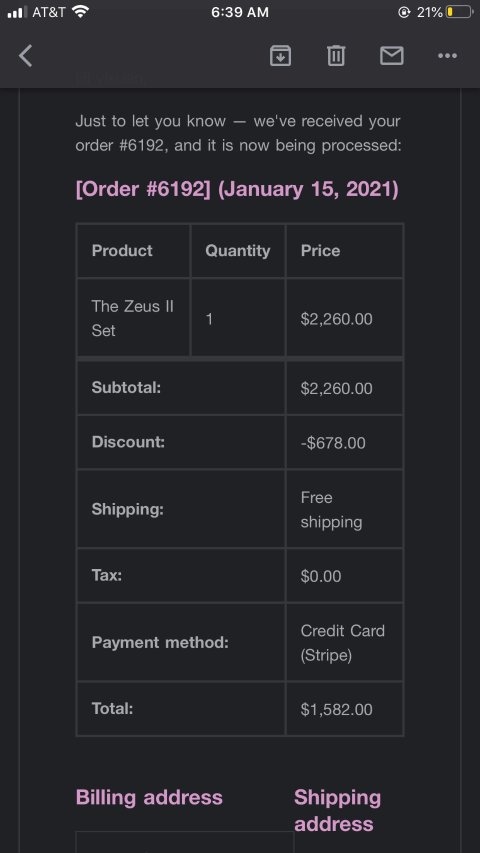The width and height of the screenshot is (480, 853).
Task: Tap the Wi-Fi icon in status bar
Action: (81, 12)
